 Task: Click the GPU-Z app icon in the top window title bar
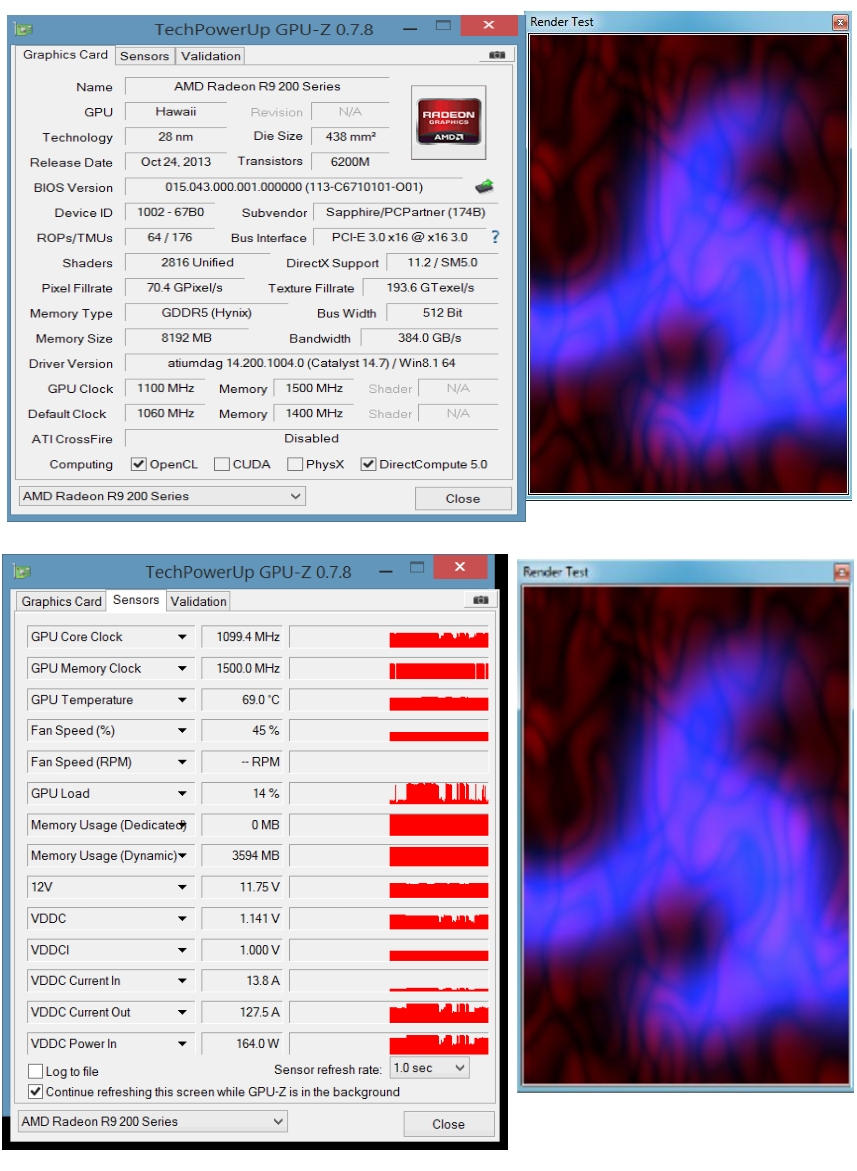coord(23,29)
